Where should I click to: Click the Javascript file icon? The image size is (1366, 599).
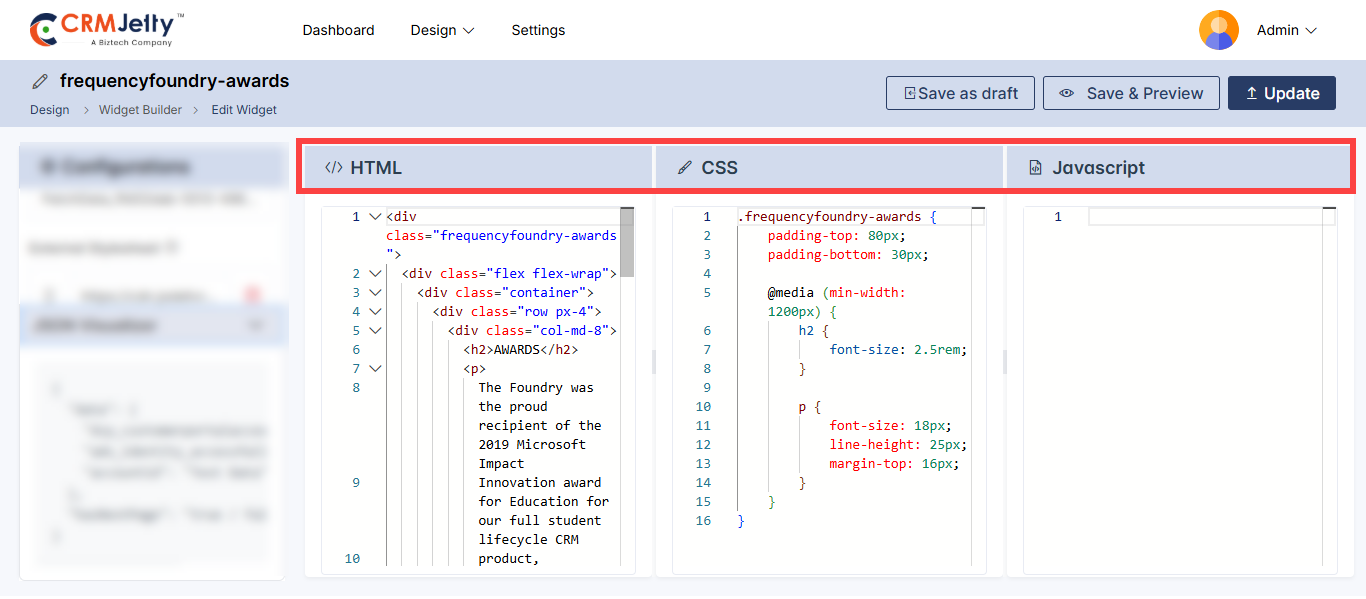1036,168
